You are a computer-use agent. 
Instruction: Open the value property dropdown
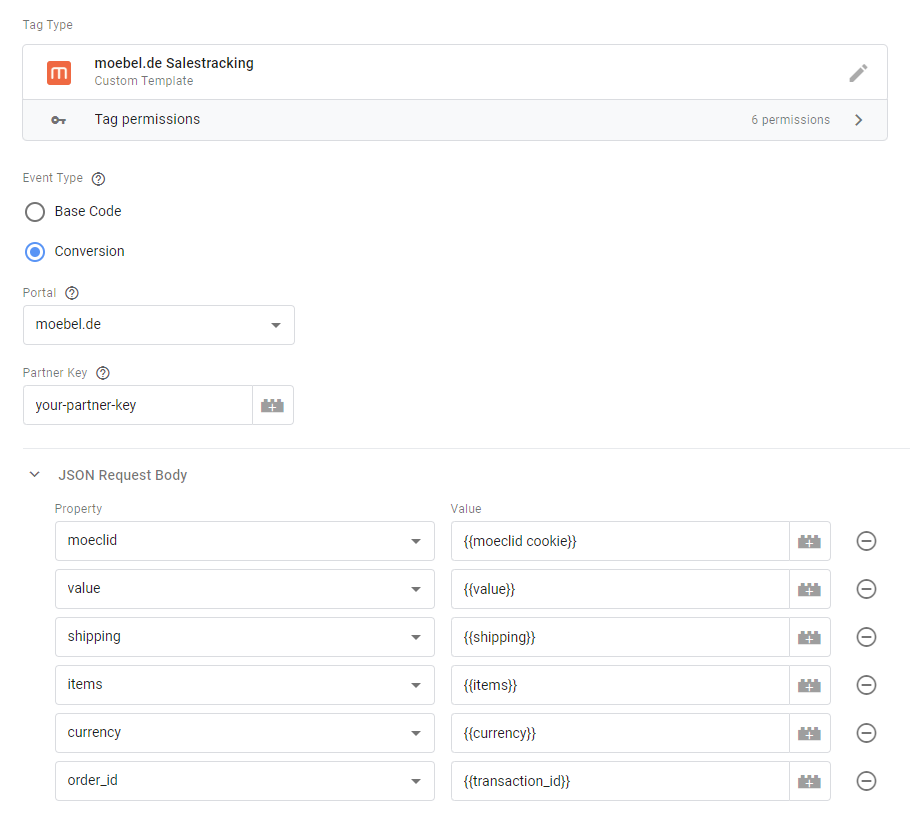click(245, 589)
